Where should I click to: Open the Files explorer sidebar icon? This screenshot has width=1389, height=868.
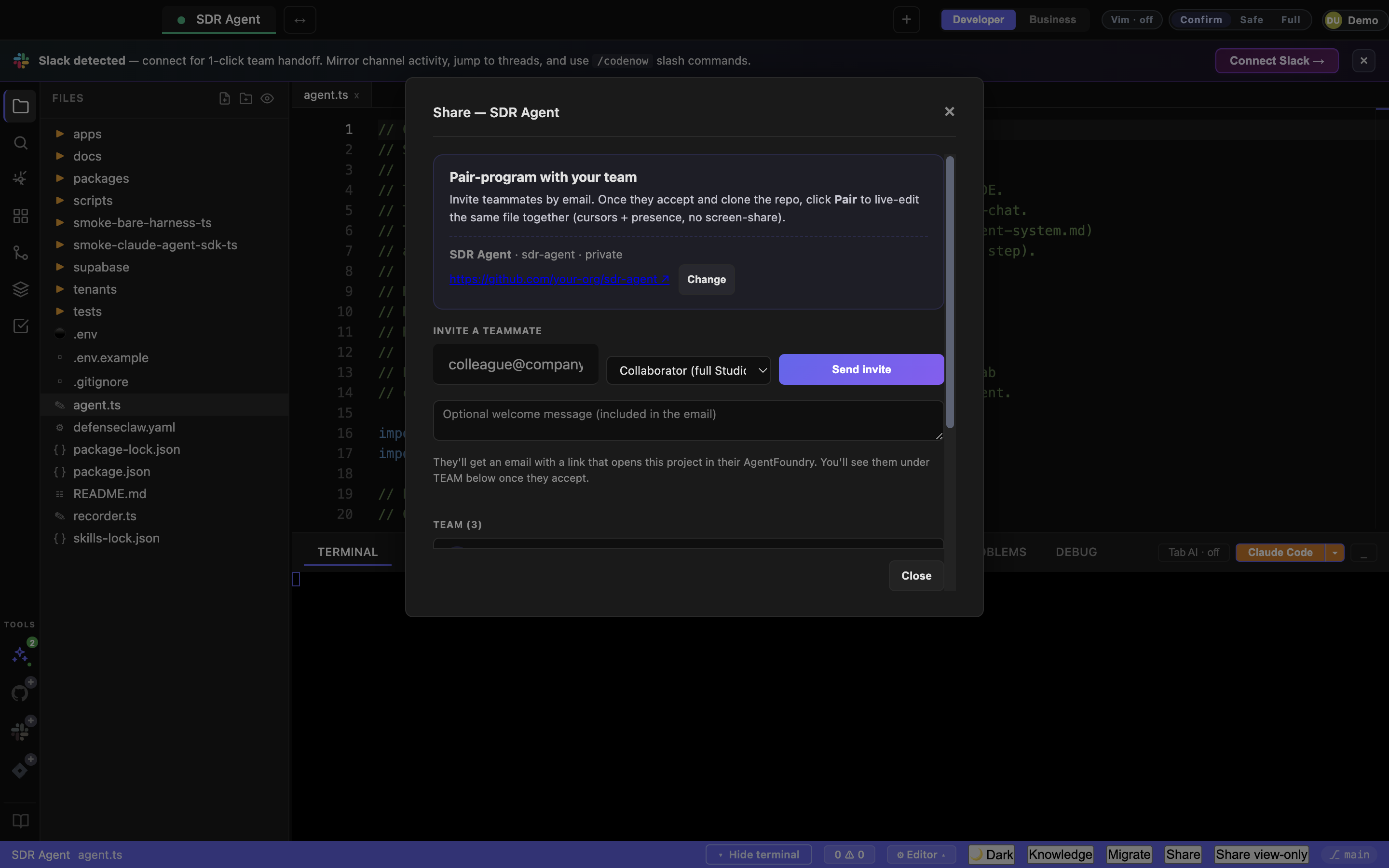click(20, 106)
